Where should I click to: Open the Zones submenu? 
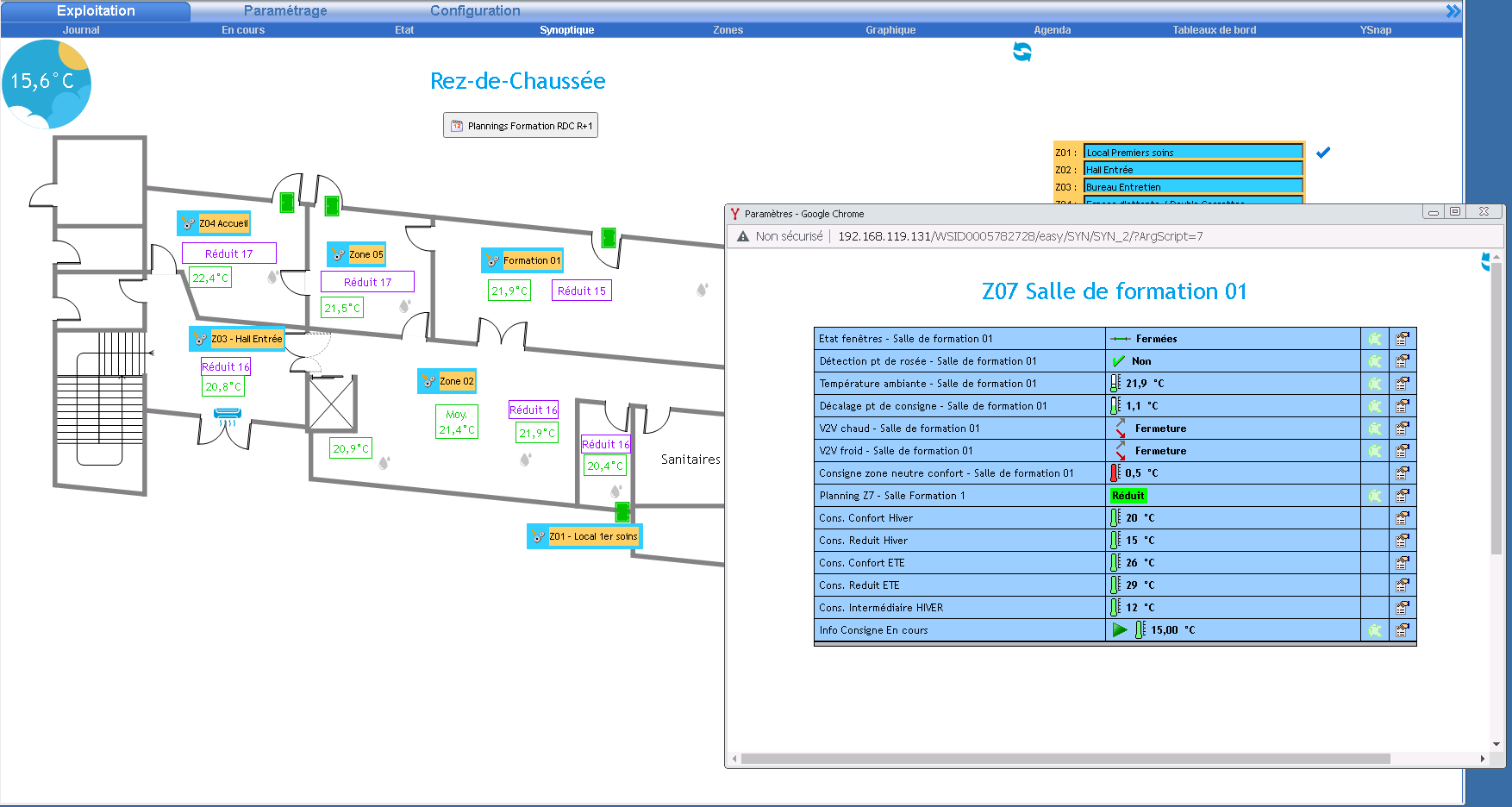[728, 30]
